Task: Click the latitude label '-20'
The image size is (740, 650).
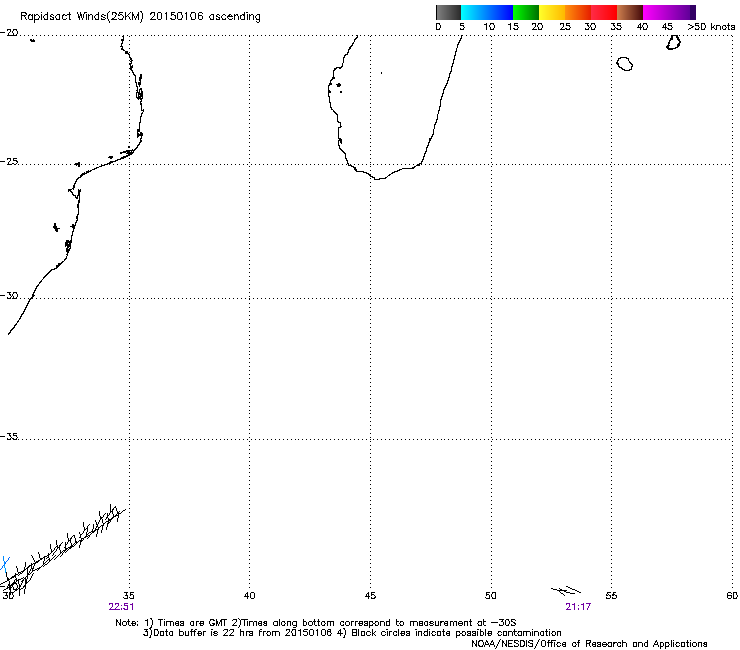Action: pos(9,33)
